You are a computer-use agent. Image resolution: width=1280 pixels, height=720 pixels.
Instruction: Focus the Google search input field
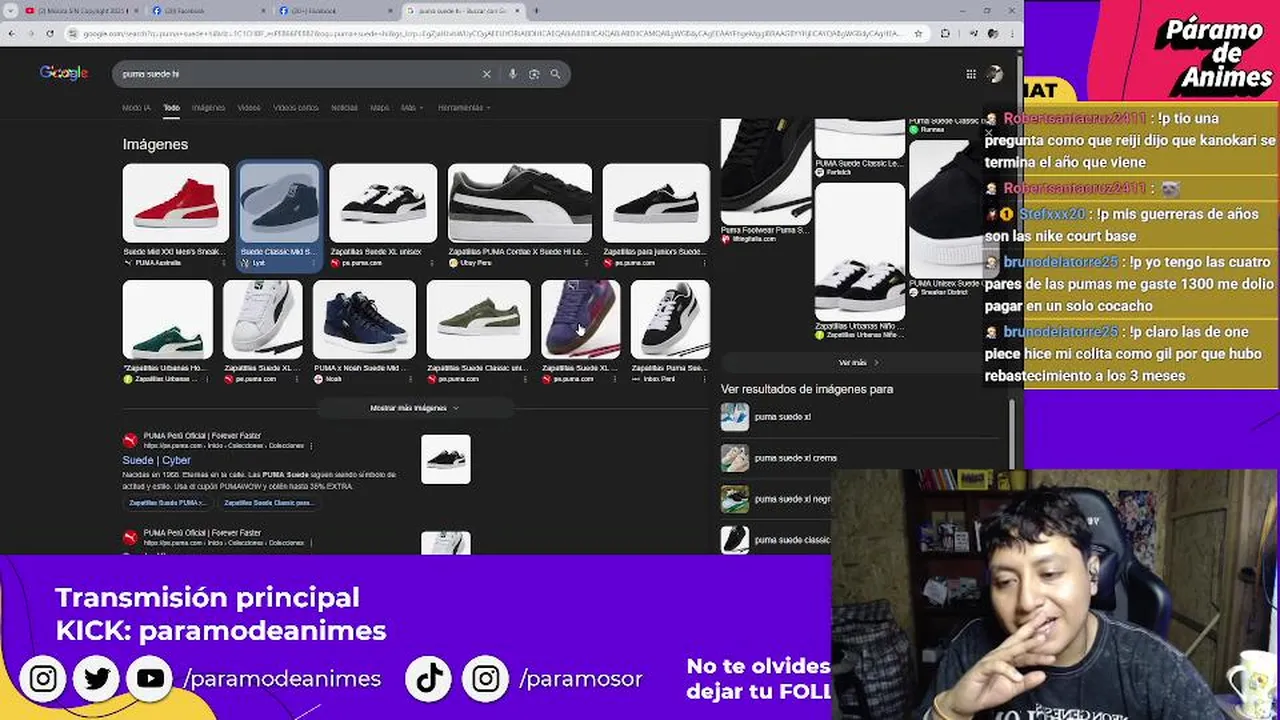(298, 74)
